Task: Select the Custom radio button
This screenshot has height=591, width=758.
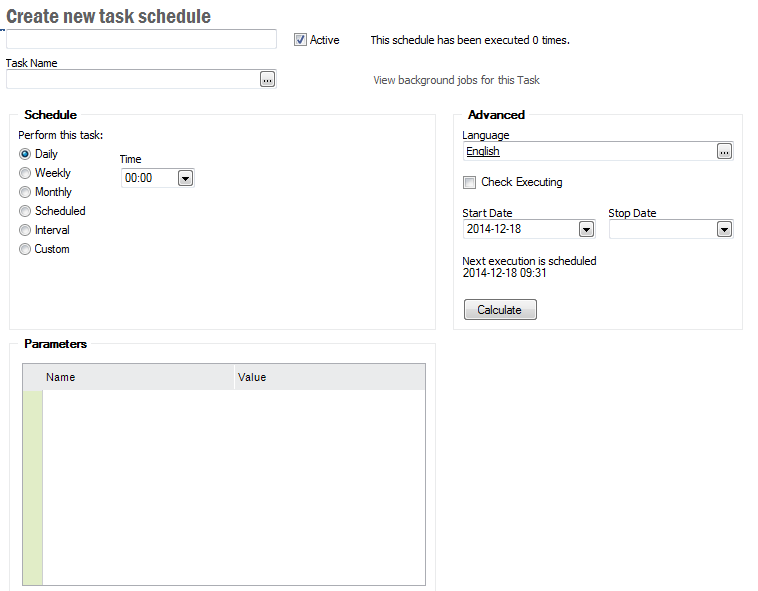Action: 25,249
